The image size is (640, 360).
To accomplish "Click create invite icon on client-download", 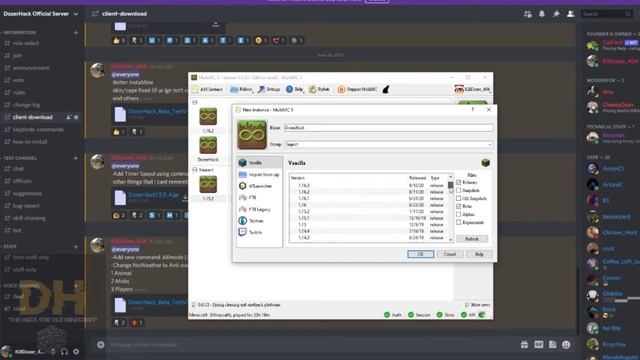I will tap(69, 117).
